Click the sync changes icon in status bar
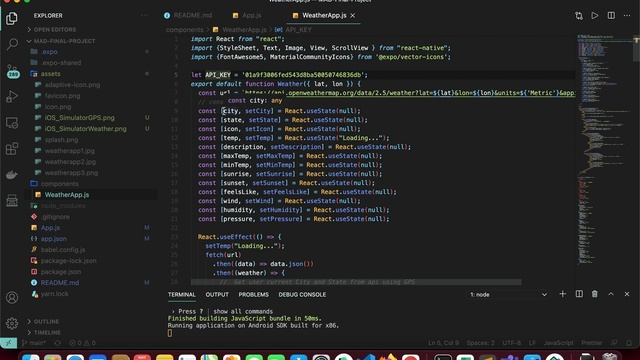The width and height of the screenshot is (640, 360). pos(58,343)
